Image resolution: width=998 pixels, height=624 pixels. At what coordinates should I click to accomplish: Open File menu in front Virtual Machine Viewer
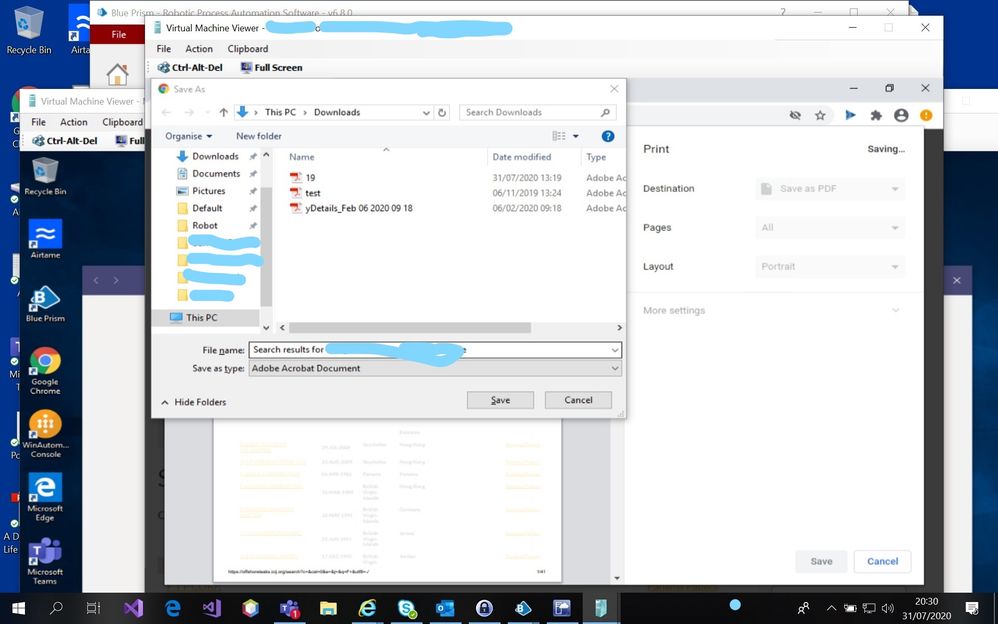pyautogui.click(x=164, y=48)
